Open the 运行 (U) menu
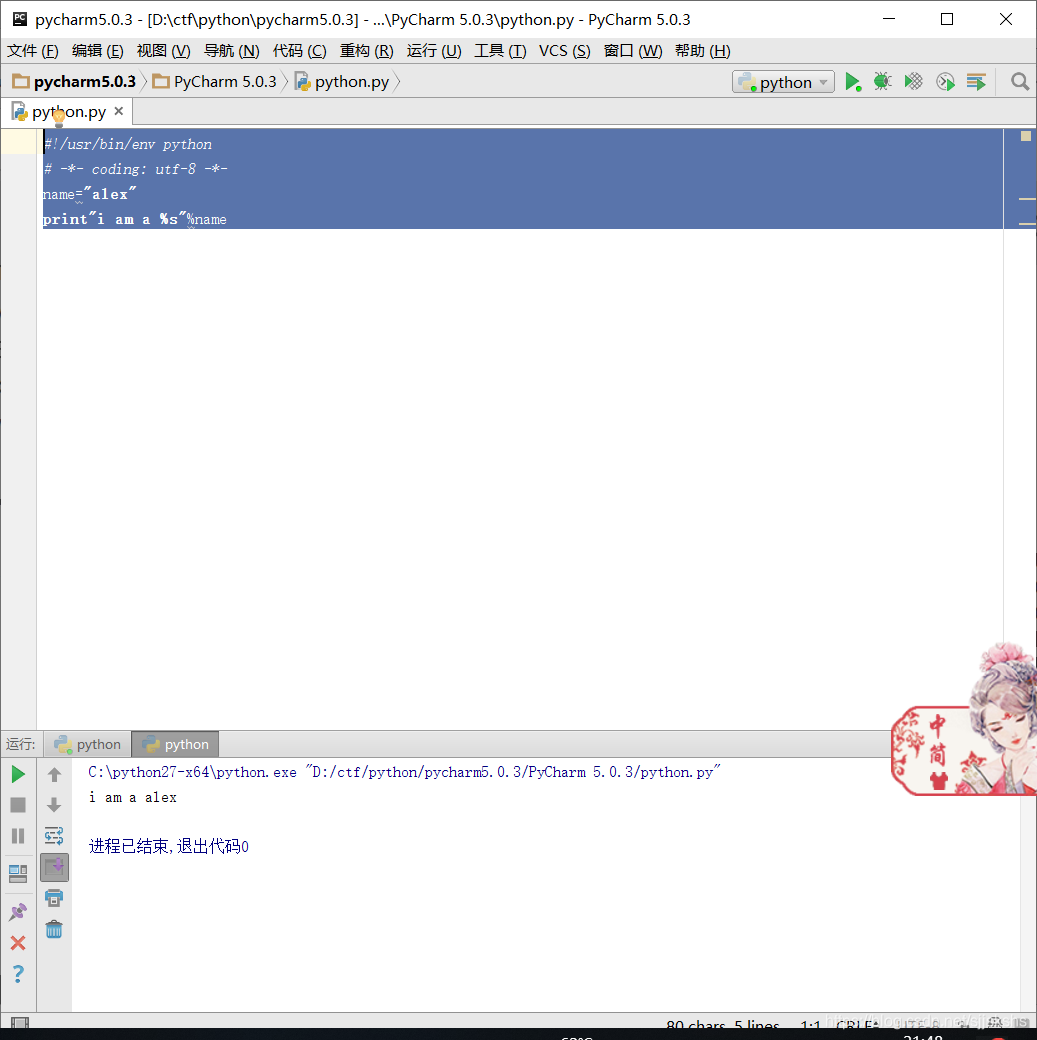 pos(434,51)
